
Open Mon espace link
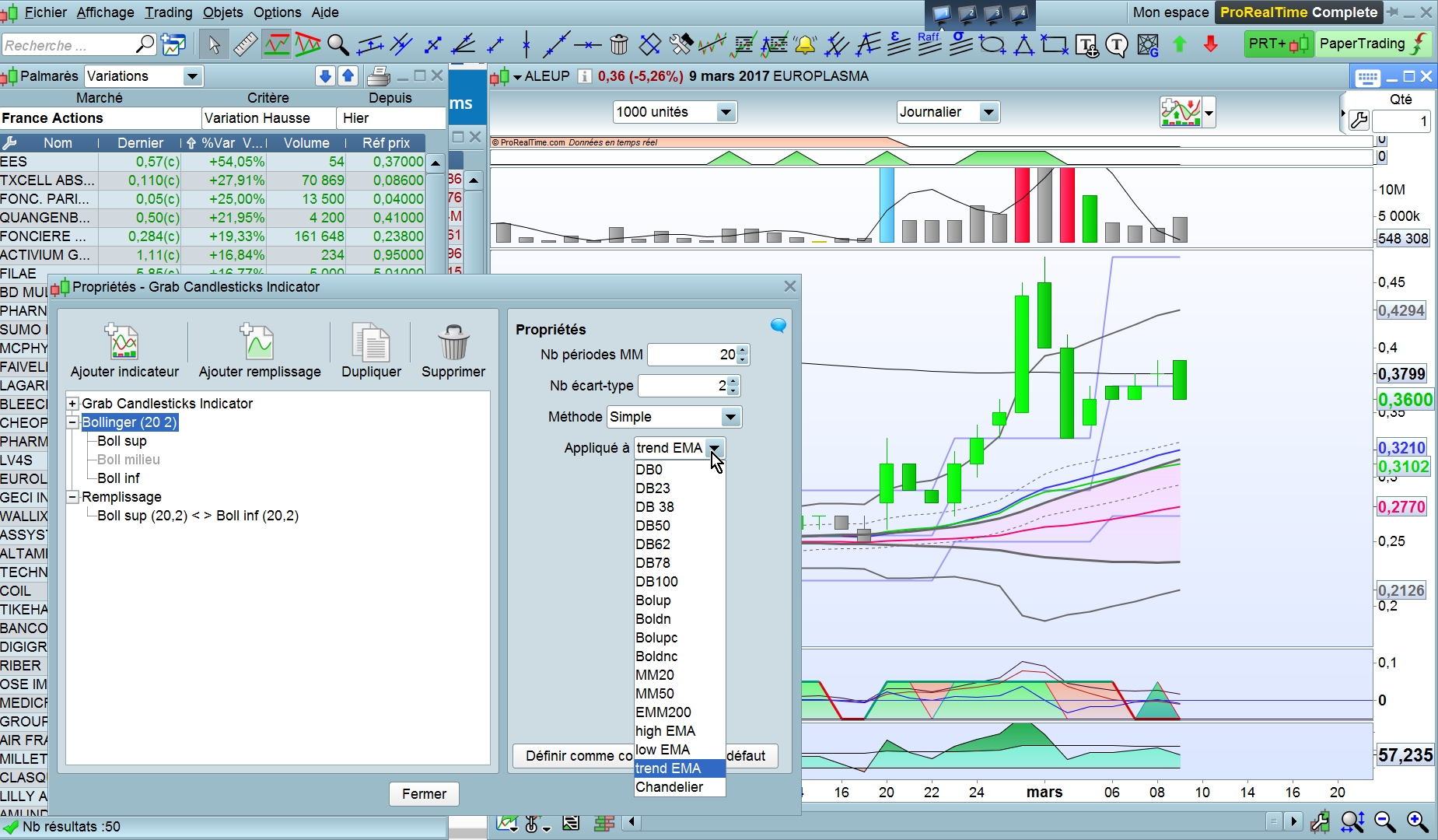pyautogui.click(x=1170, y=12)
